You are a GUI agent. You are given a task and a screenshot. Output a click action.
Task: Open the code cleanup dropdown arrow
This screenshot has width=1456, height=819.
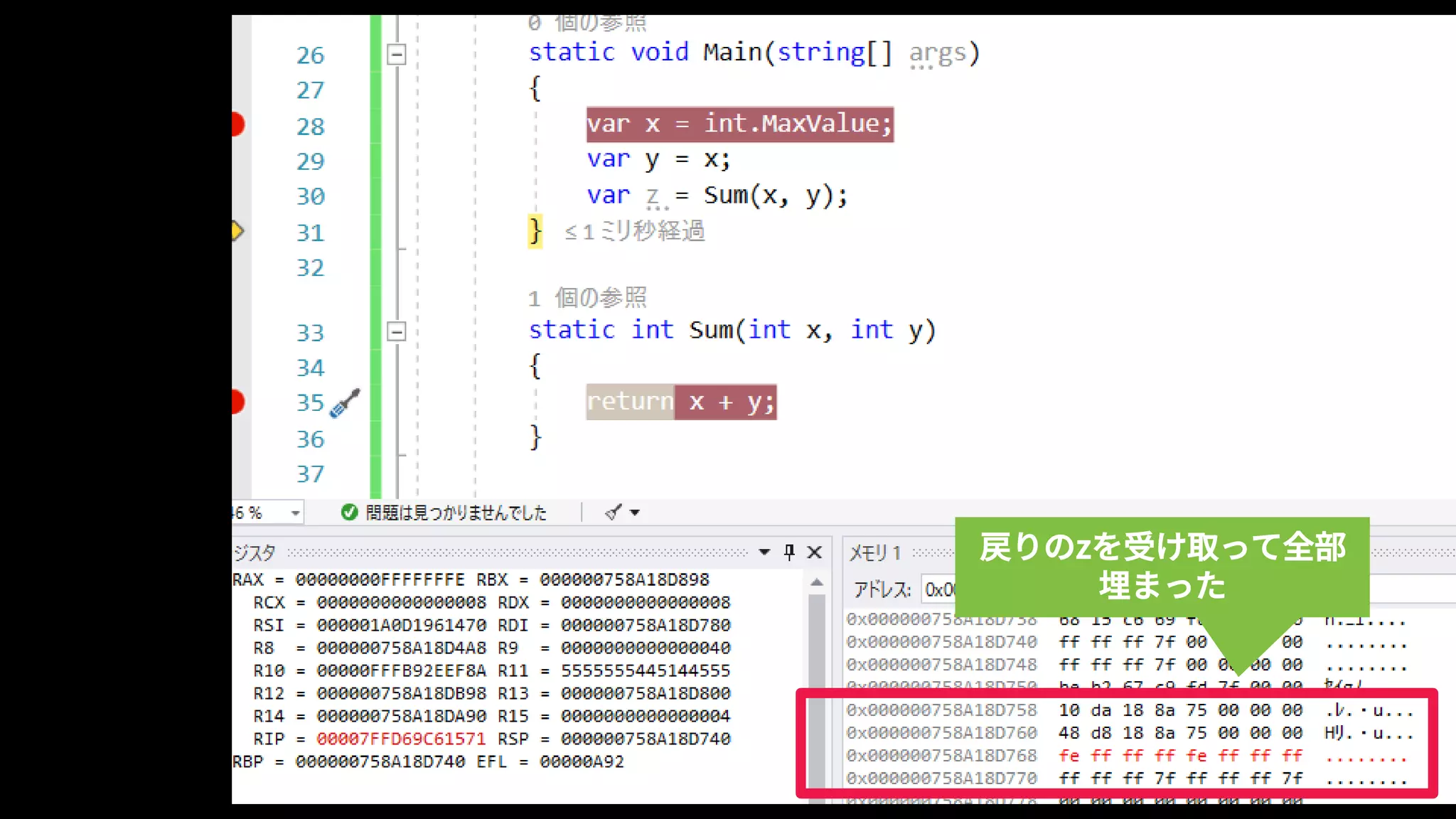point(635,513)
